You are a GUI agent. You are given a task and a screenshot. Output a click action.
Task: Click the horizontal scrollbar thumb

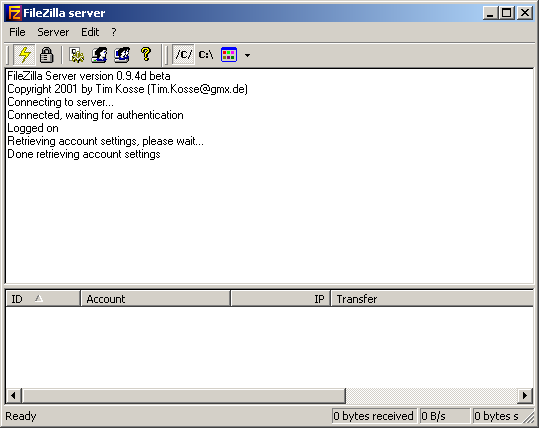pyautogui.click(x=184, y=395)
